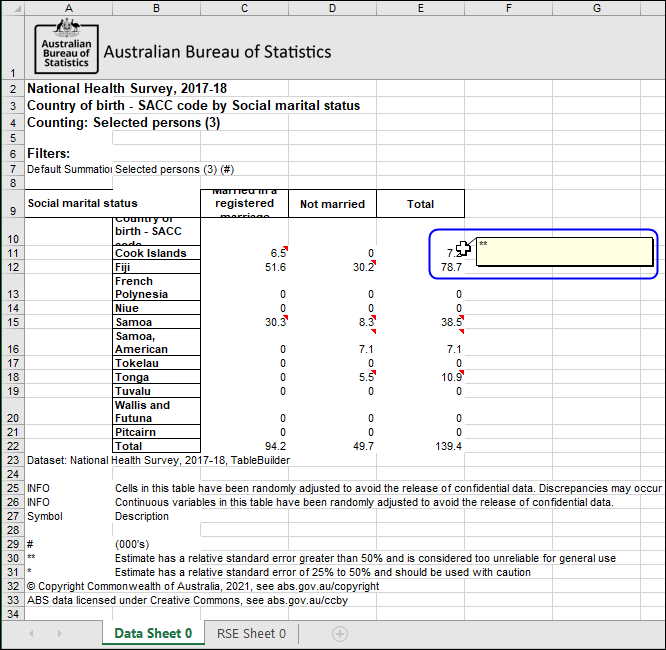Image resolution: width=666 pixels, height=650 pixels.
Task: Select column F header
Action: [508, 8]
